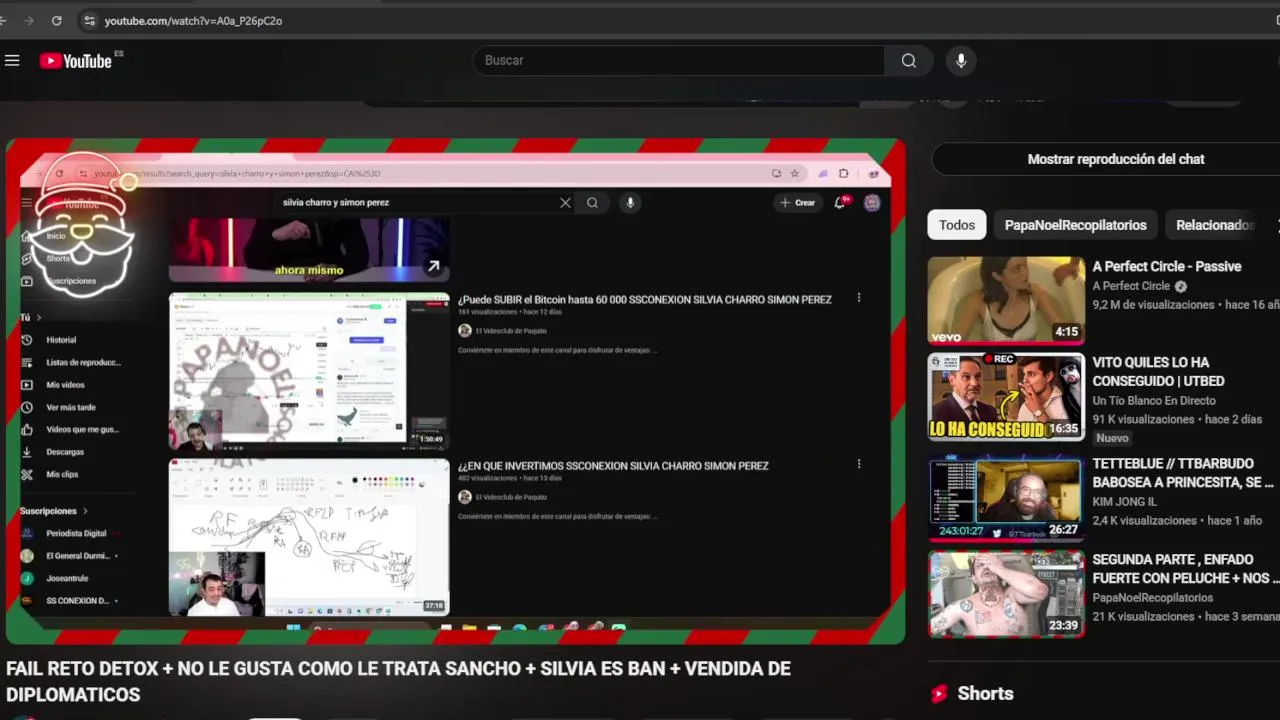Click the 91 K visualizaciones text
This screenshot has height=720, width=1280.
[x=1145, y=419]
